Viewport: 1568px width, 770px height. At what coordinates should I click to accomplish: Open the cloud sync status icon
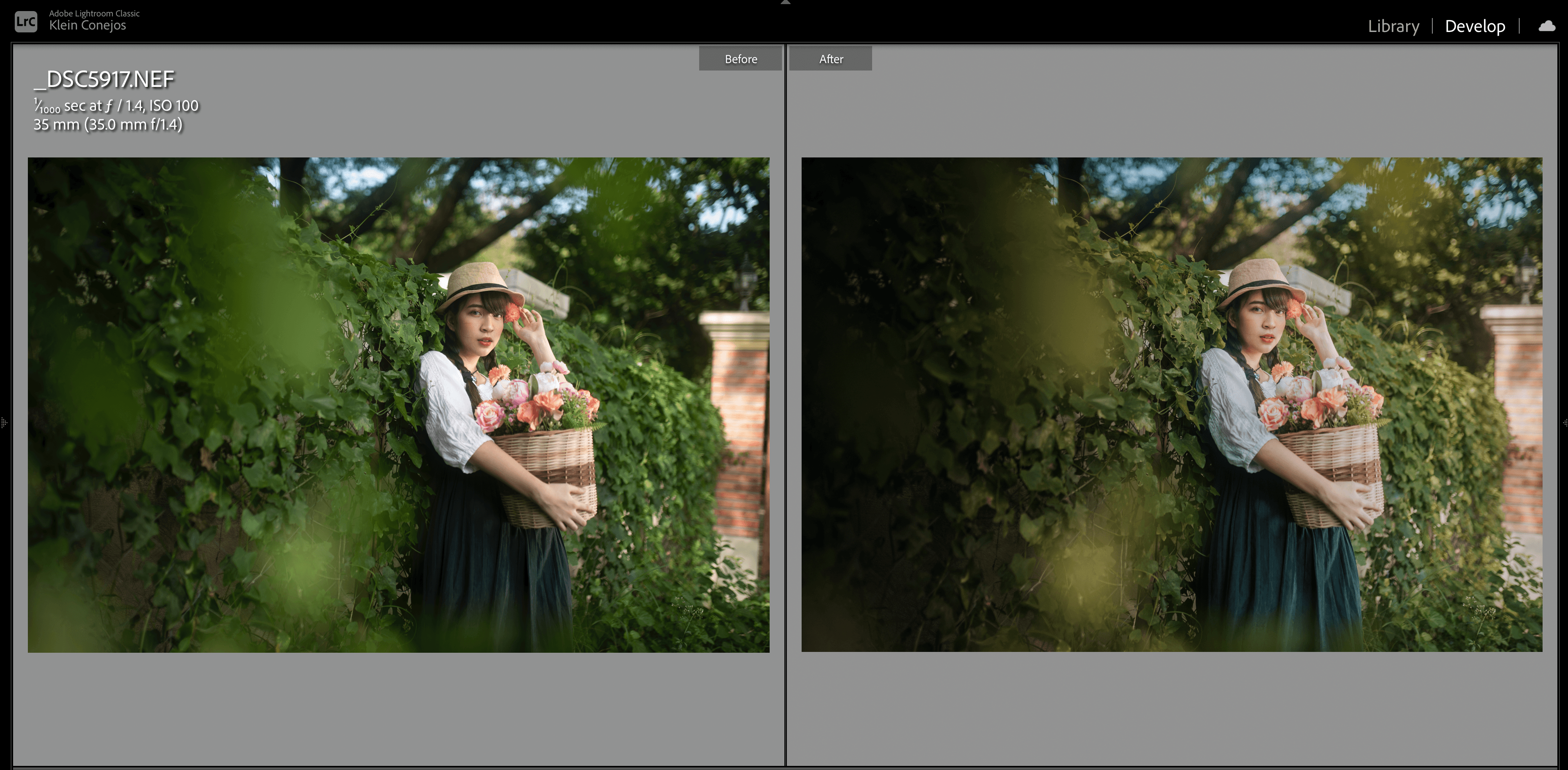click(1546, 26)
